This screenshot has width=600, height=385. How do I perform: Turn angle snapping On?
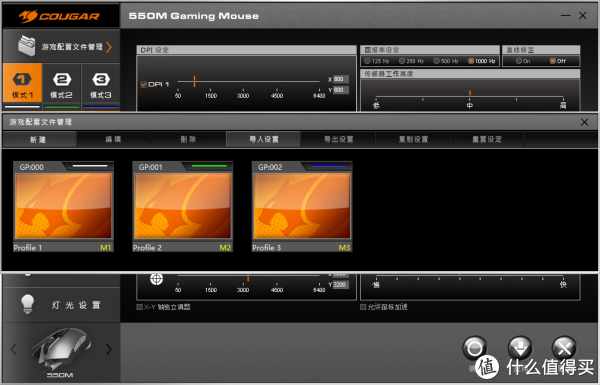pyautogui.click(x=518, y=61)
